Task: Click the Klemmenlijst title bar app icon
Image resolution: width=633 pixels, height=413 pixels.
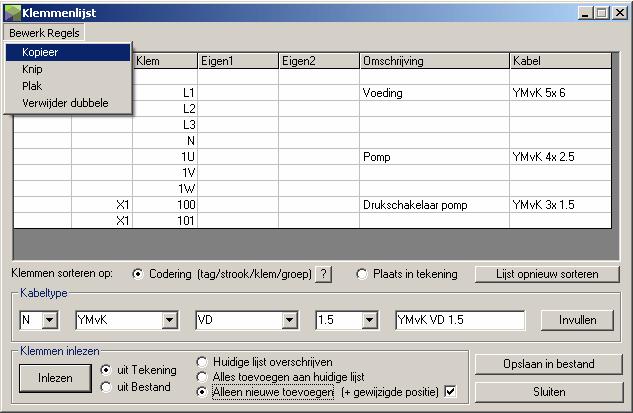Action: coord(12,13)
